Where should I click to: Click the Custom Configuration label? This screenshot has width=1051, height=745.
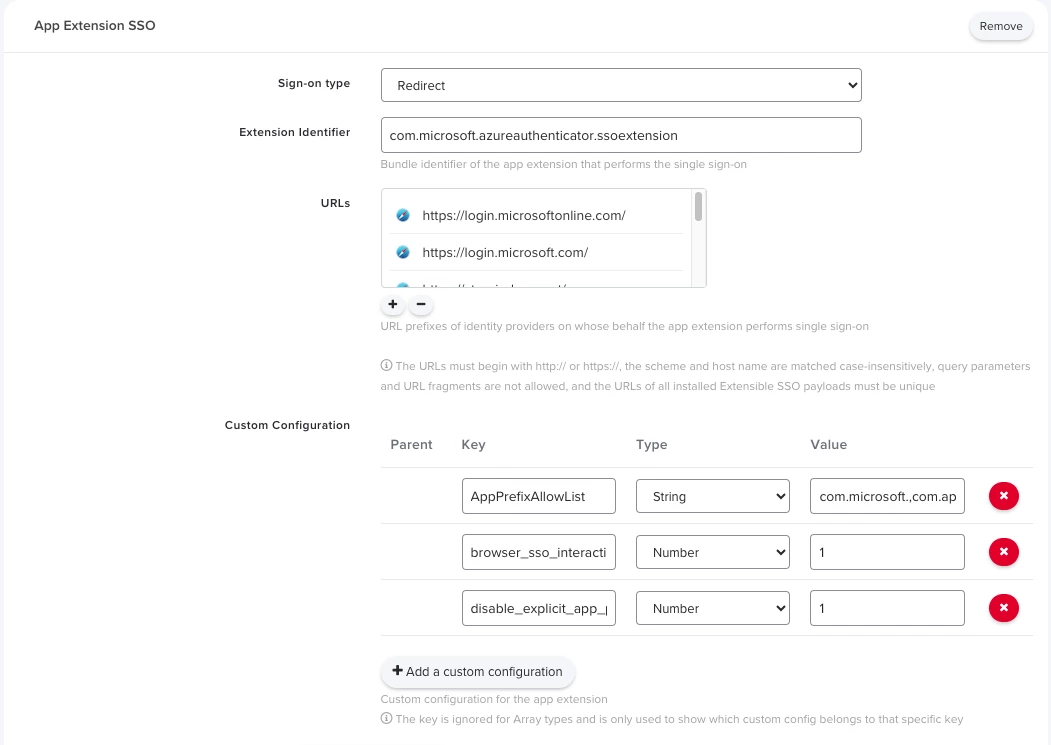[x=287, y=425]
